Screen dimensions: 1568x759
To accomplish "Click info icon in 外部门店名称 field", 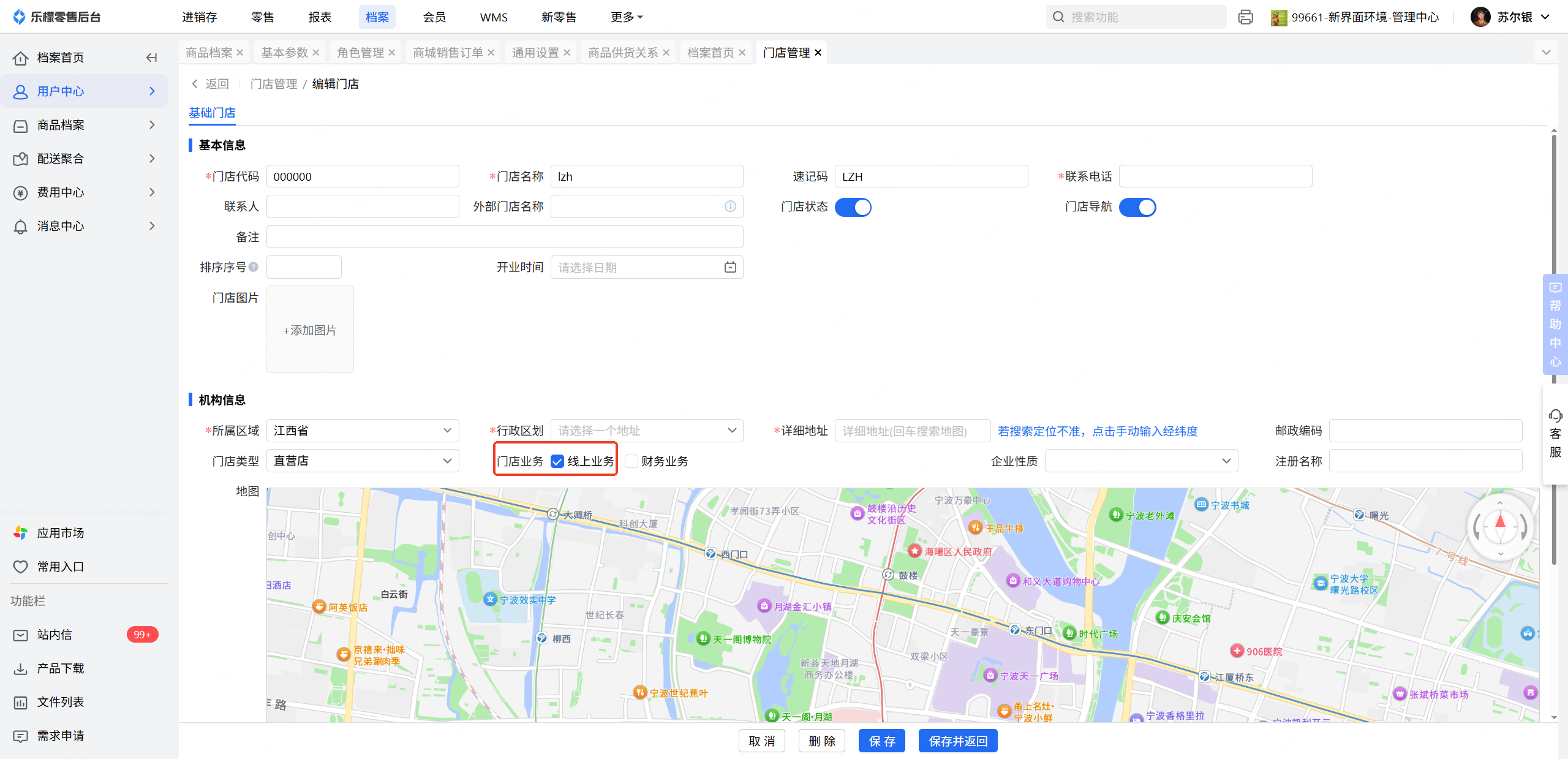I will (x=730, y=206).
